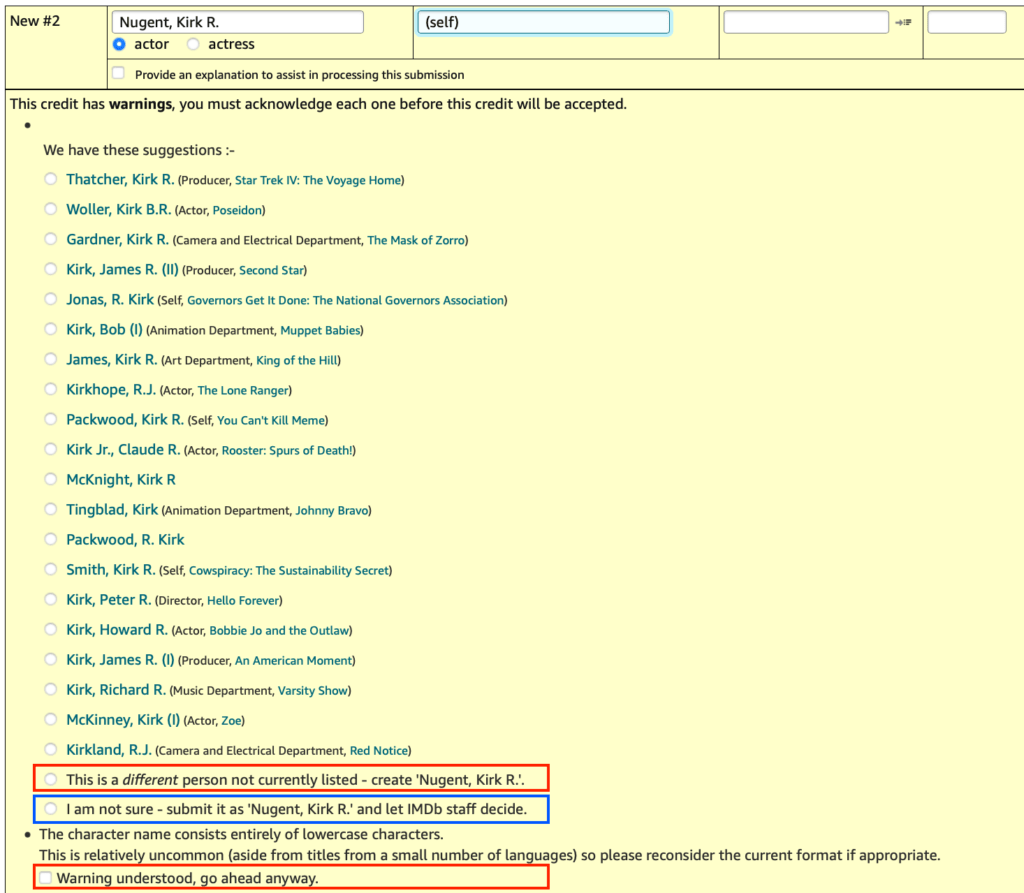This screenshot has width=1024, height=893.
Task: Tick the 'Provide an explanation' checkbox
Action: (x=119, y=74)
